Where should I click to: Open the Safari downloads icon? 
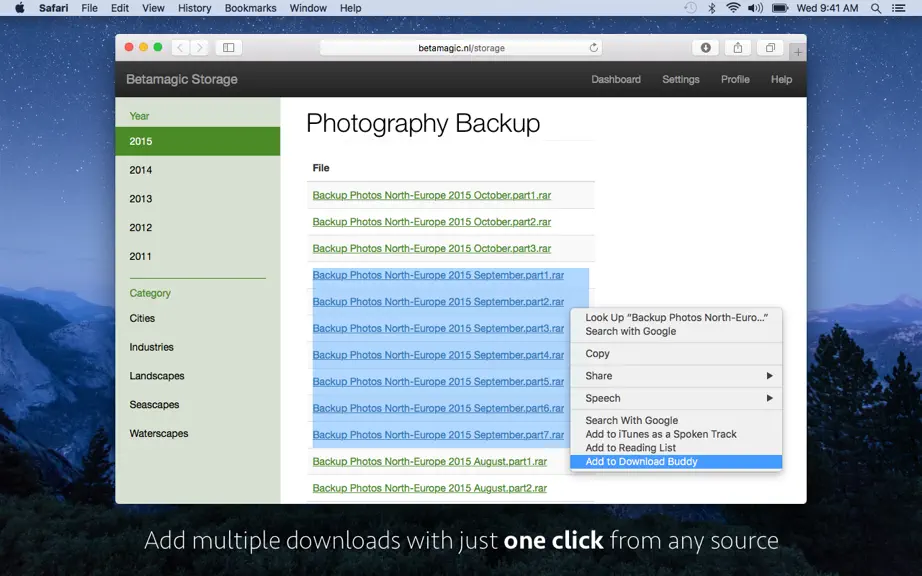click(x=705, y=48)
